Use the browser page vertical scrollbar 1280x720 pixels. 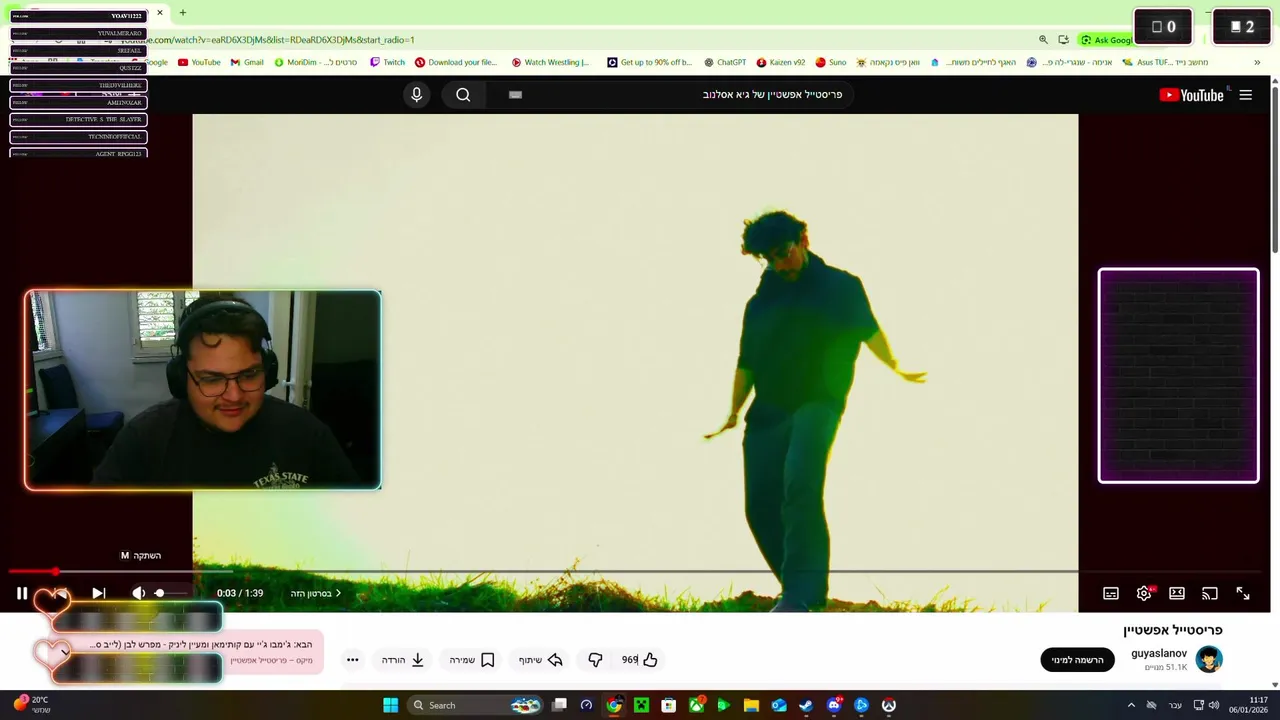[1274, 170]
